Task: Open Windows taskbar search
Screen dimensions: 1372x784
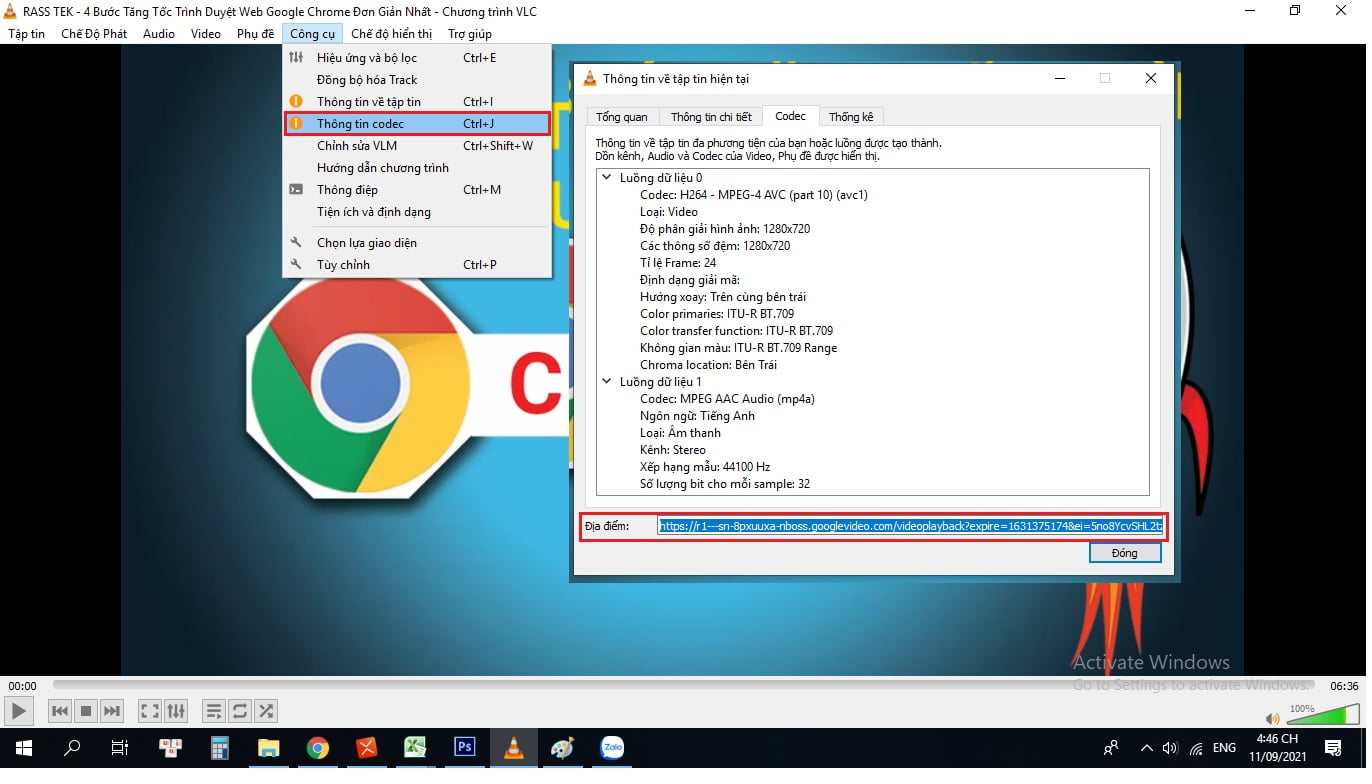Action: click(x=72, y=747)
